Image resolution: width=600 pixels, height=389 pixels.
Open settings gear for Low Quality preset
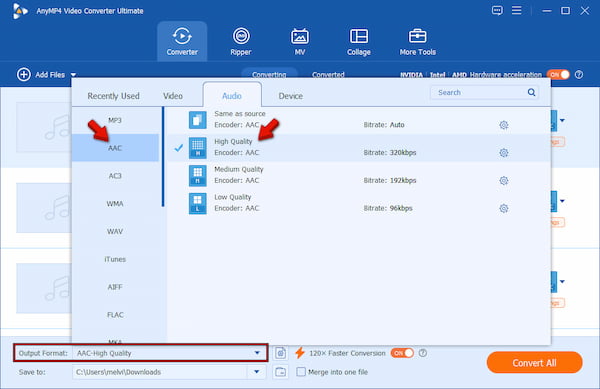point(504,208)
